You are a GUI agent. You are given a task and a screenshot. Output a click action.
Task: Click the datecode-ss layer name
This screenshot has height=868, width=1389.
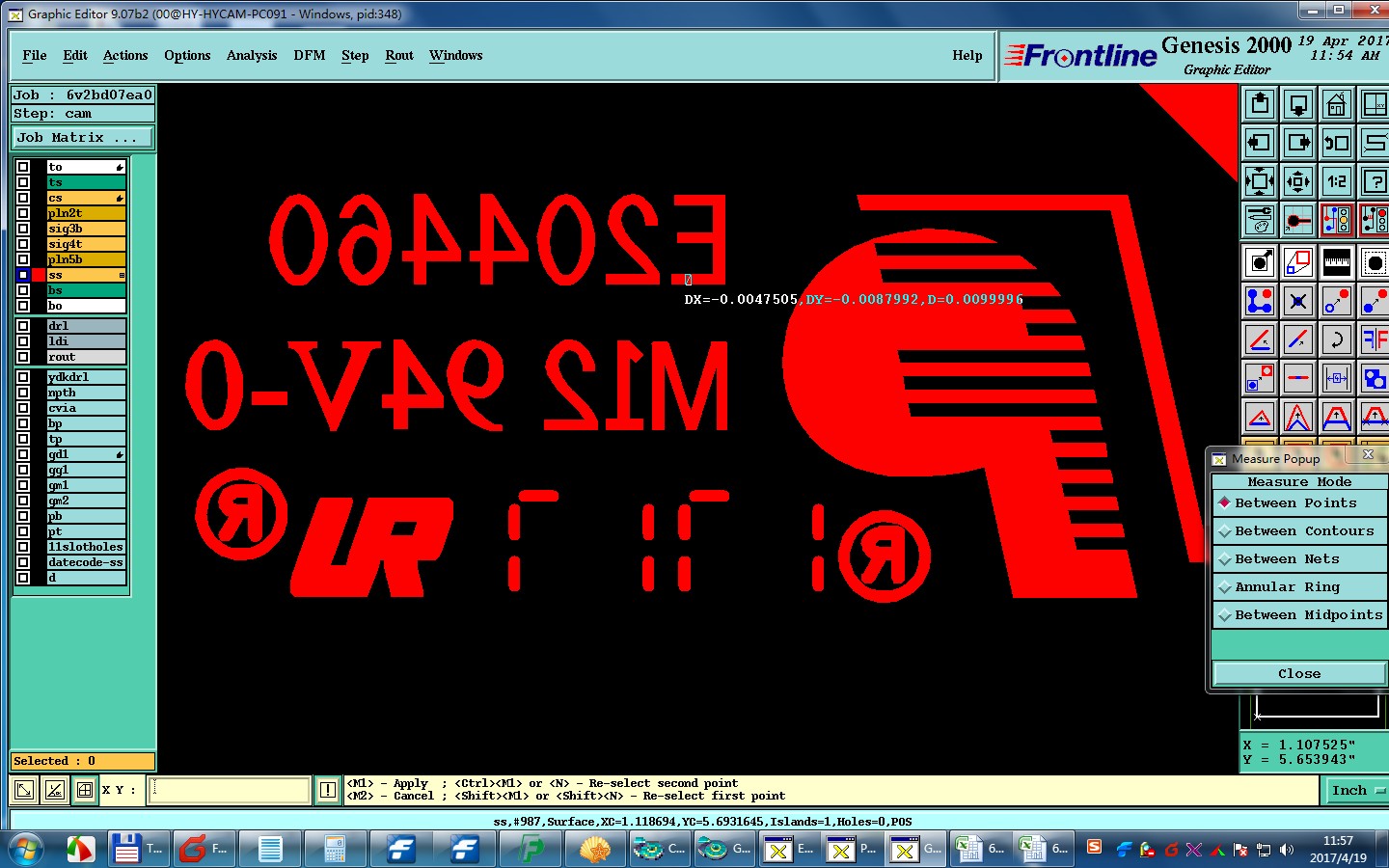[86, 562]
